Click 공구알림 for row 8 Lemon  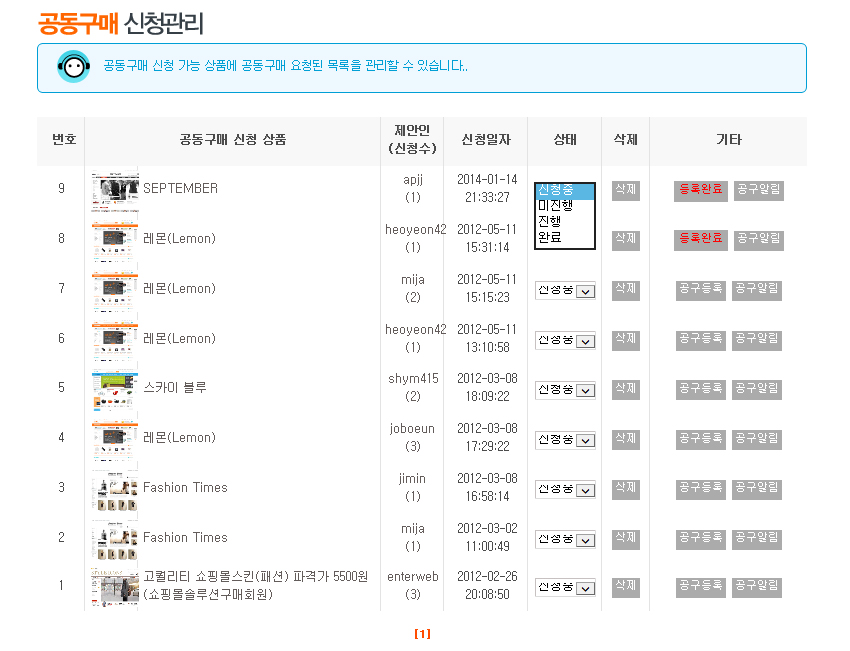coord(758,239)
